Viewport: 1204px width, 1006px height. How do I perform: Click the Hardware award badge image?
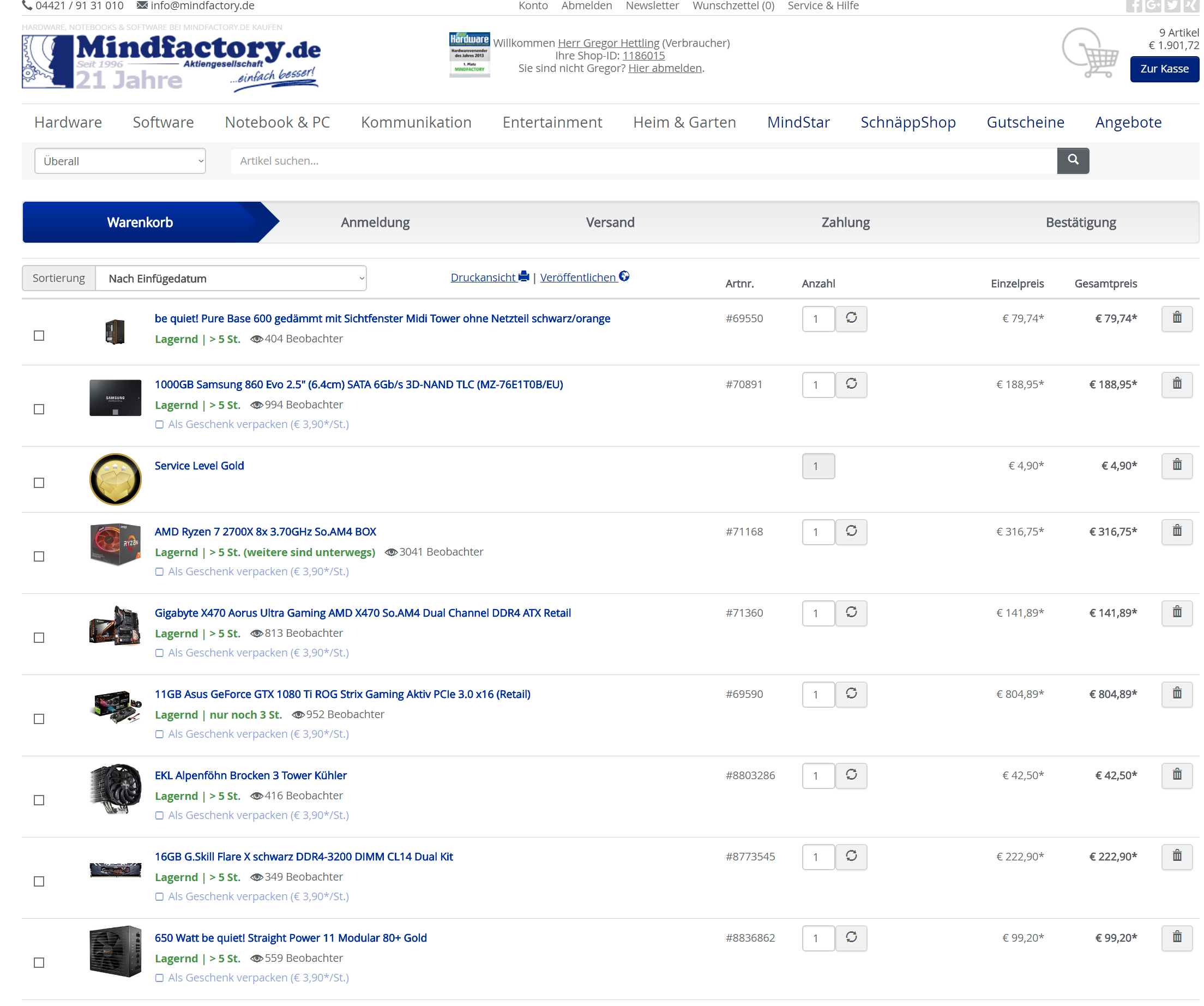click(x=469, y=55)
